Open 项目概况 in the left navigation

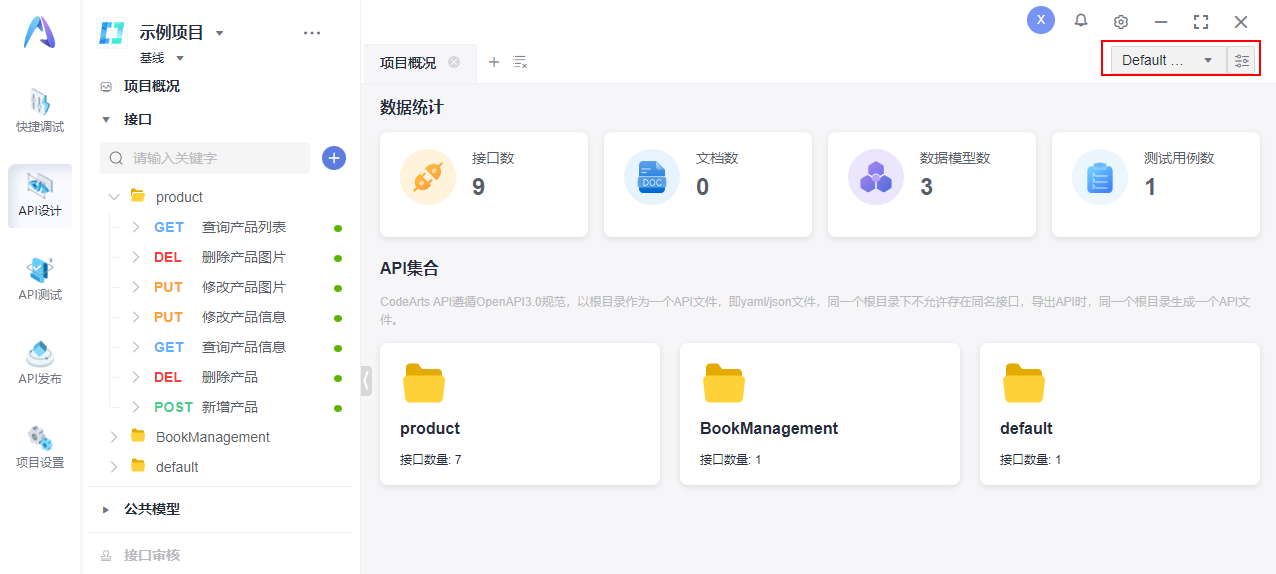(152, 86)
